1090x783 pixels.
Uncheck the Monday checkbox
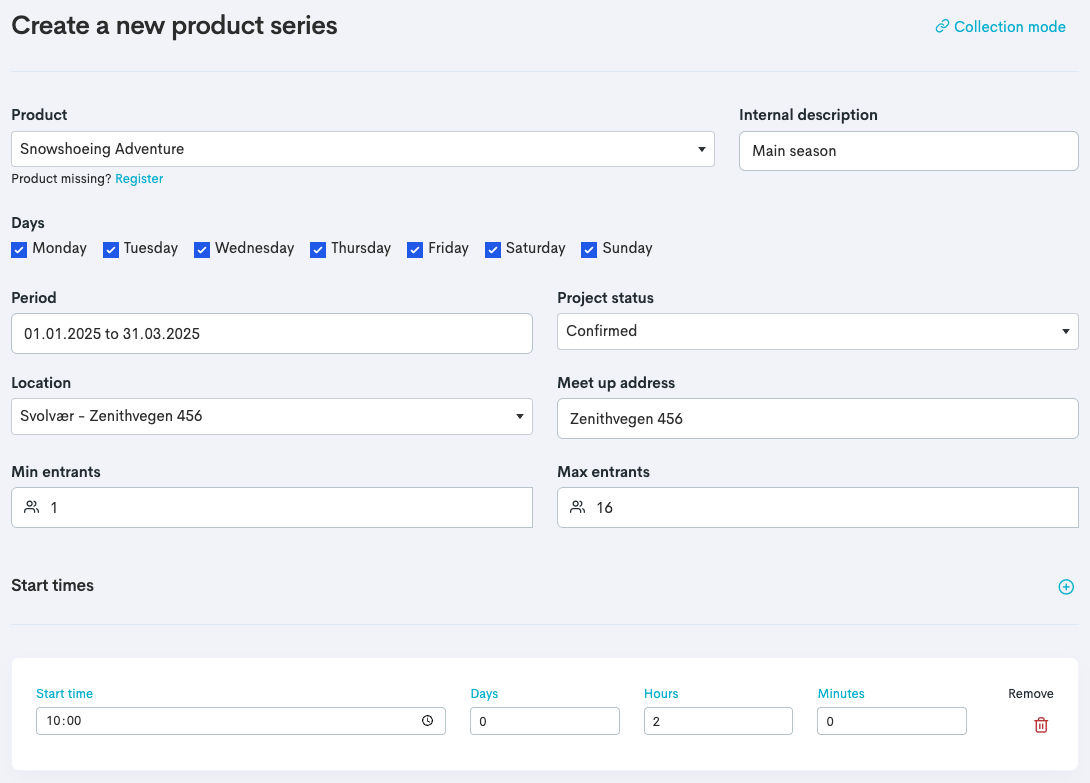pyautogui.click(x=19, y=249)
